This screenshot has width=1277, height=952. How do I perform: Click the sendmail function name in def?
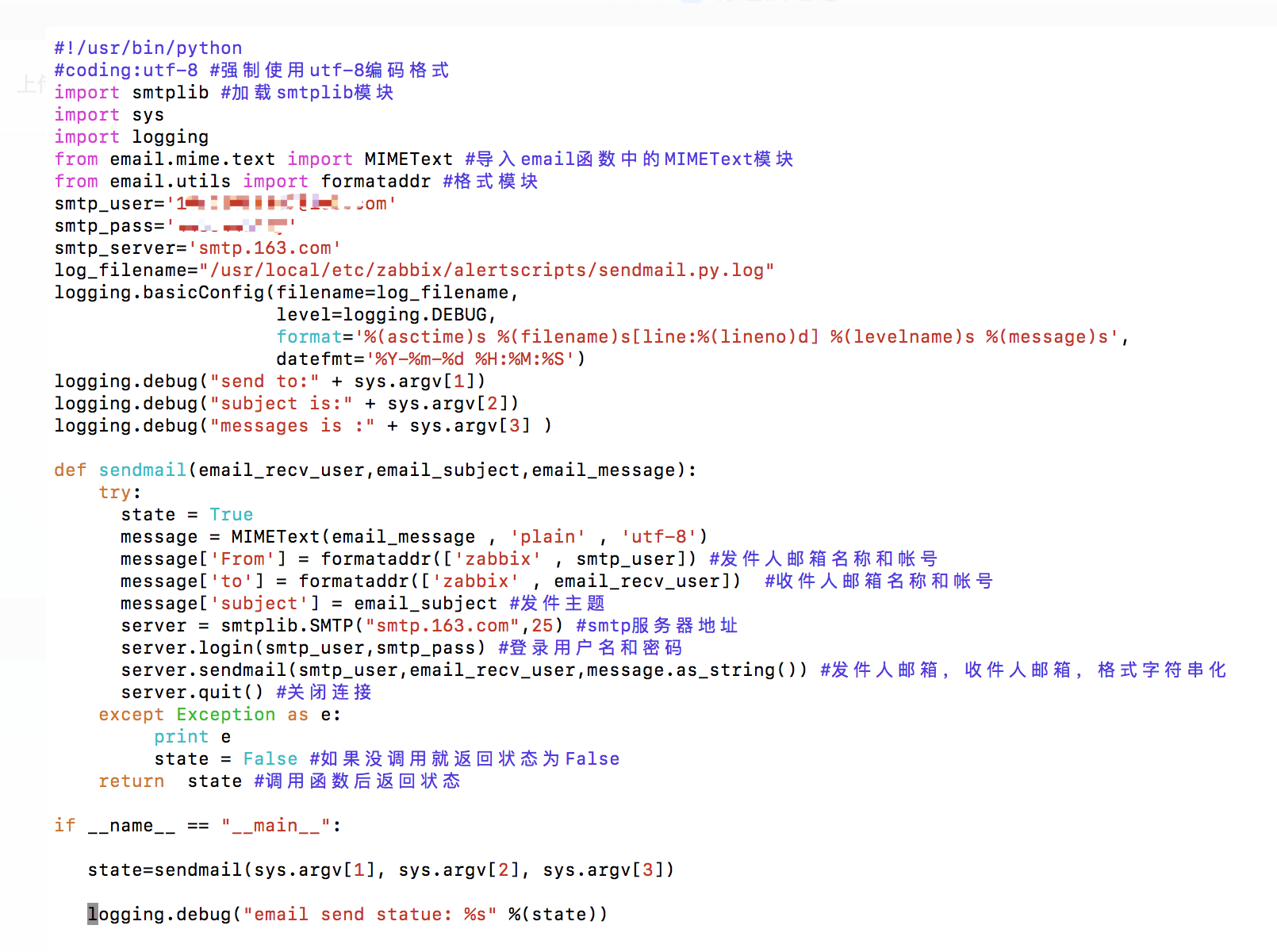142,470
